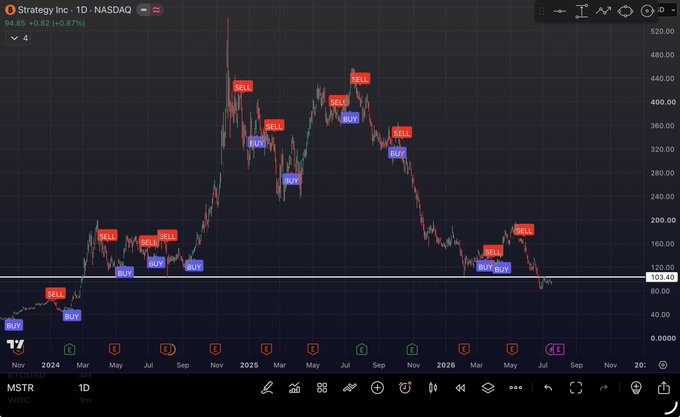Start bar replay with rewind icon
The width and height of the screenshot is (680, 417).
point(460,388)
